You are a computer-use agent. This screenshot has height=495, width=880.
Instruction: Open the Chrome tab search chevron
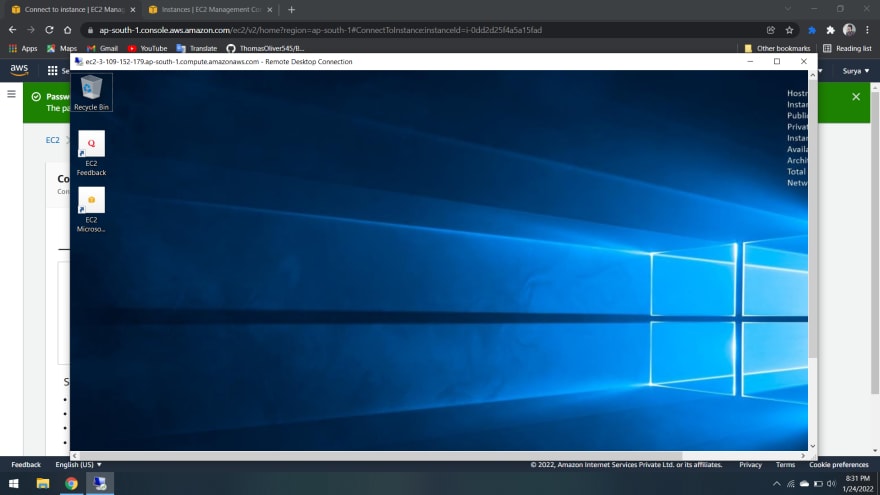[x=787, y=9]
